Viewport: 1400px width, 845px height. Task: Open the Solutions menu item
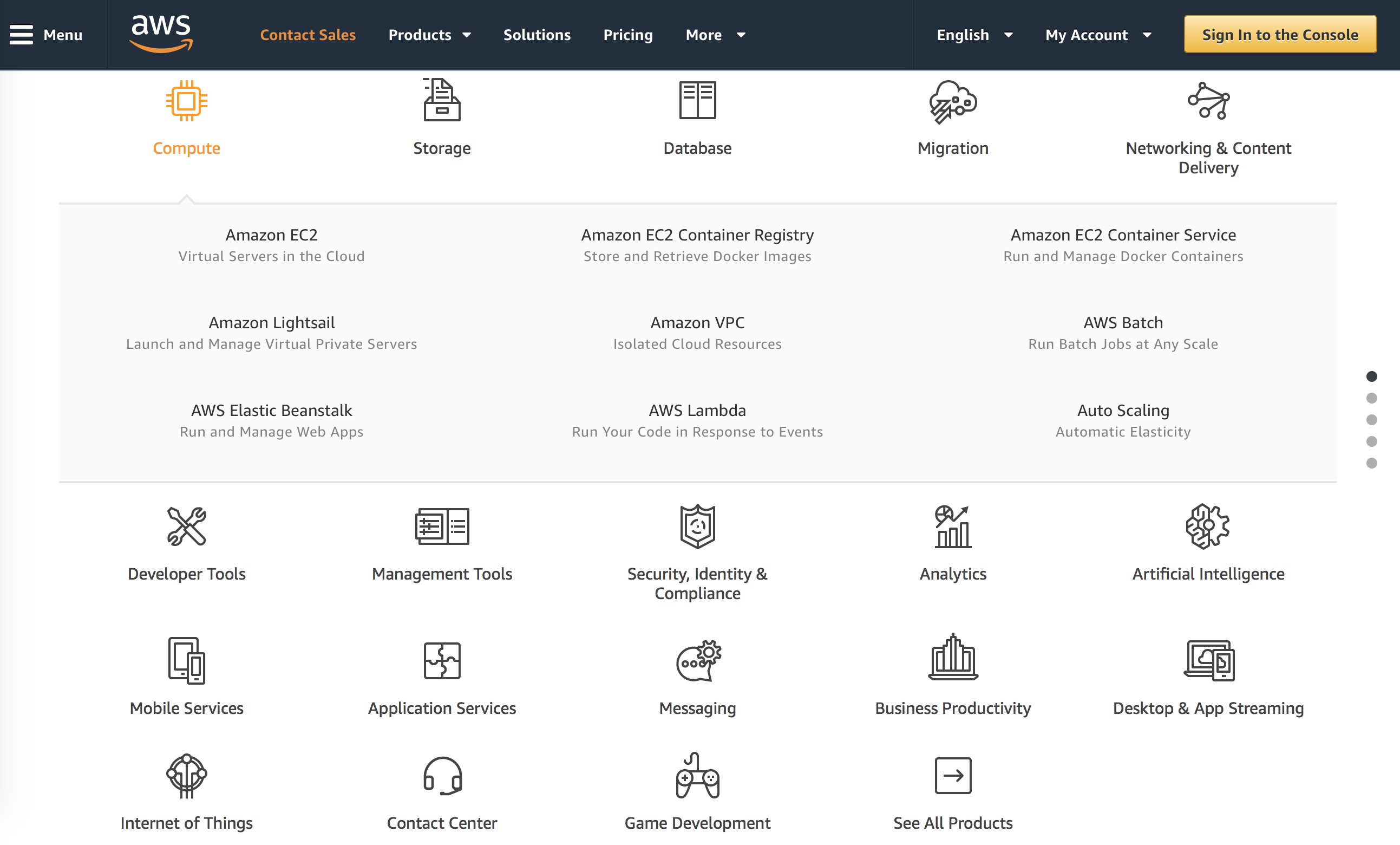point(537,35)
